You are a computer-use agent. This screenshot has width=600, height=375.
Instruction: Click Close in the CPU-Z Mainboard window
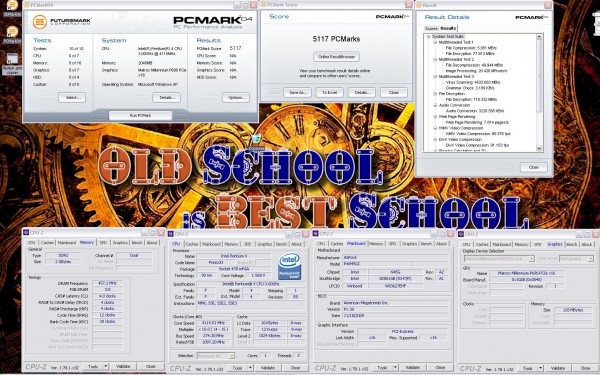[x=440, y=367]
